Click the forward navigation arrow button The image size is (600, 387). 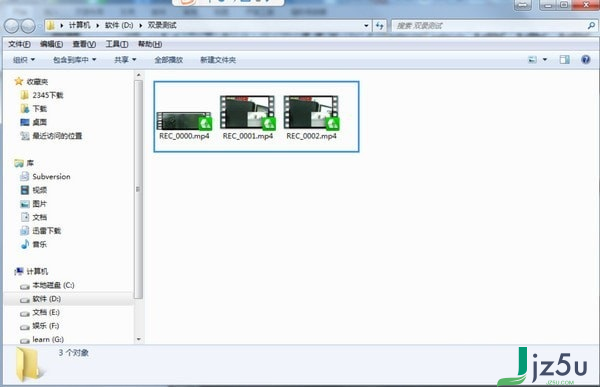tap(28, 26)
